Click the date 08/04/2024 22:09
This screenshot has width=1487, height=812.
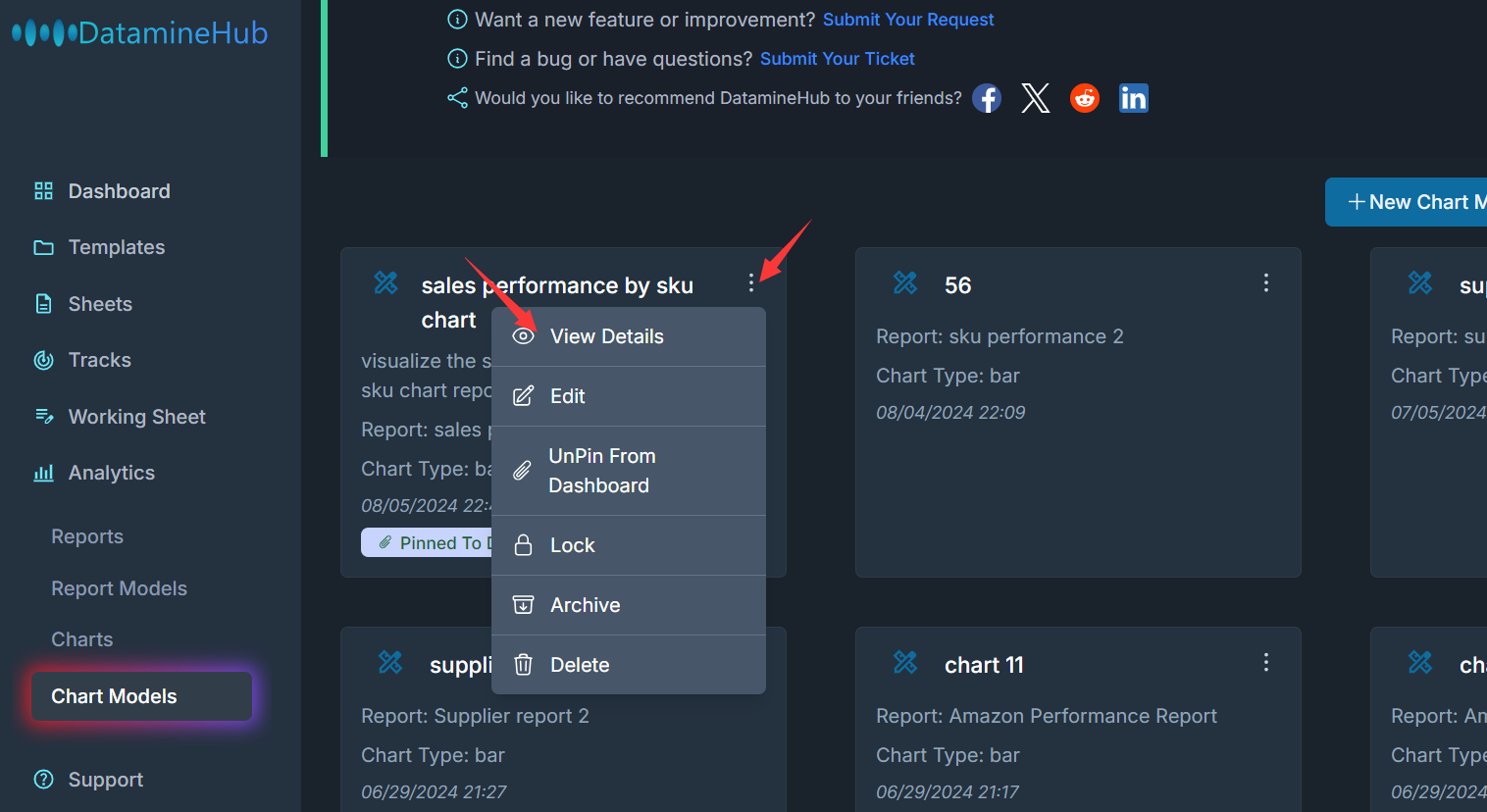pos(950,413)
